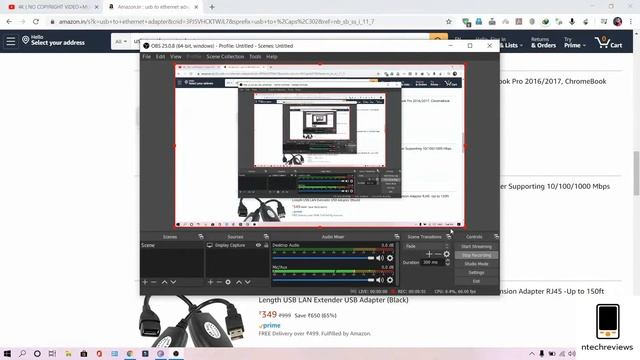
Task: Move the source up with the Sources up arrow
Action: (x=239, y=282)
